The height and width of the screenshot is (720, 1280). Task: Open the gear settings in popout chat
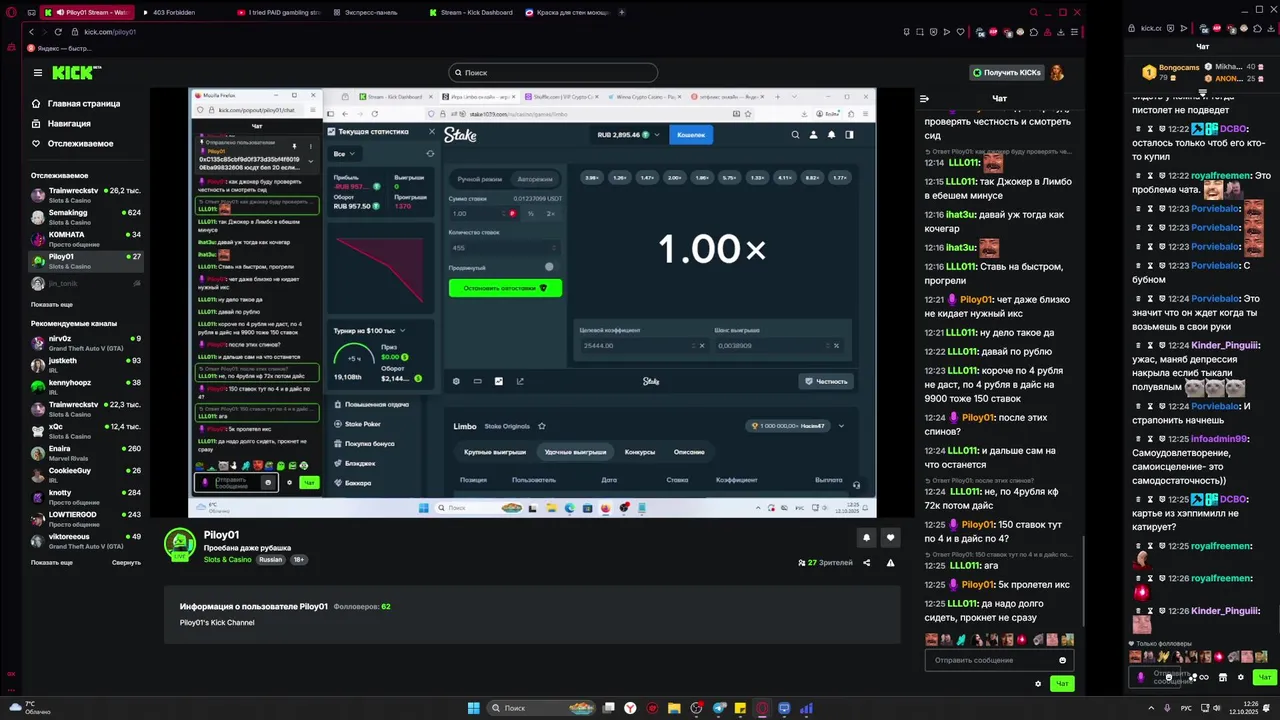[1241, 677]
